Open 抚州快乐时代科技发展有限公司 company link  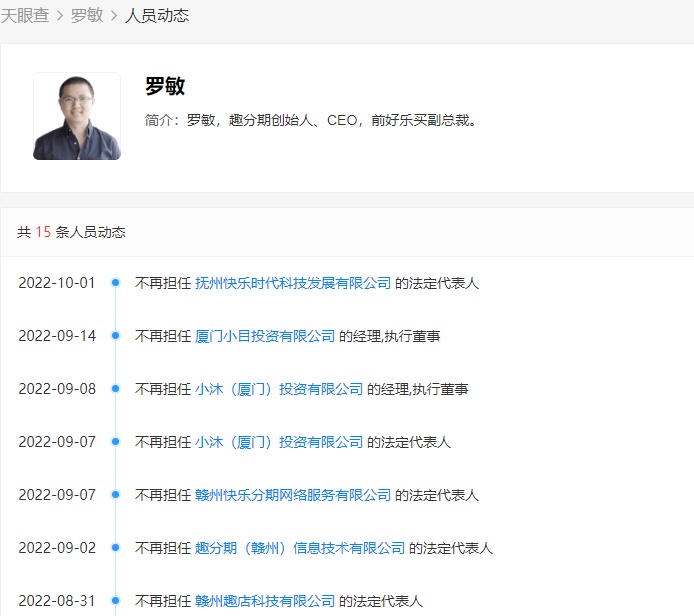point(293,283)
